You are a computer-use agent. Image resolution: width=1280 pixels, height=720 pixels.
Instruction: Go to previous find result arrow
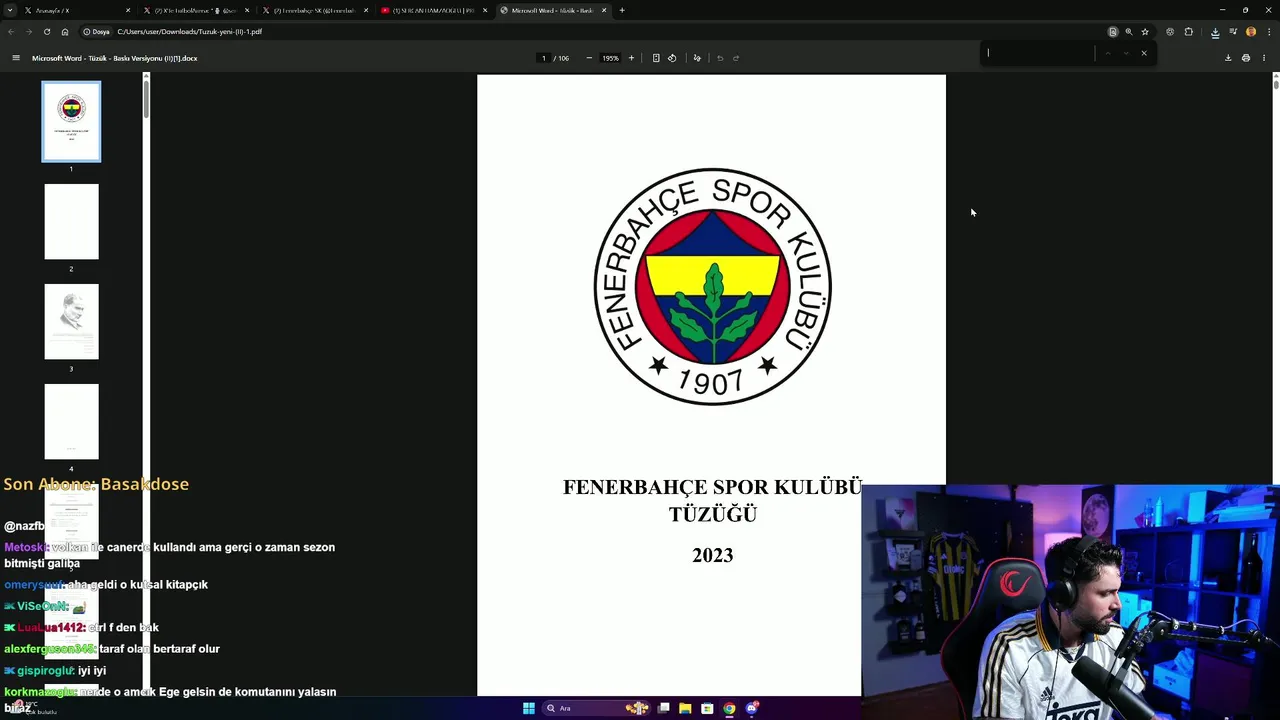(1108, 53)
